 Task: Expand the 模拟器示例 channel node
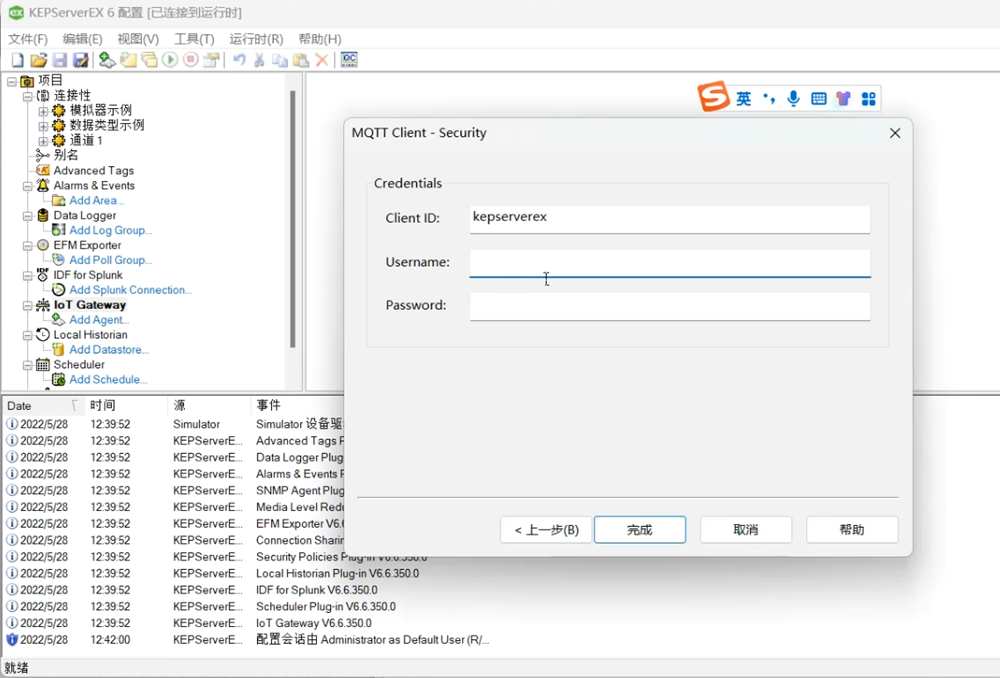click(43, 111)
